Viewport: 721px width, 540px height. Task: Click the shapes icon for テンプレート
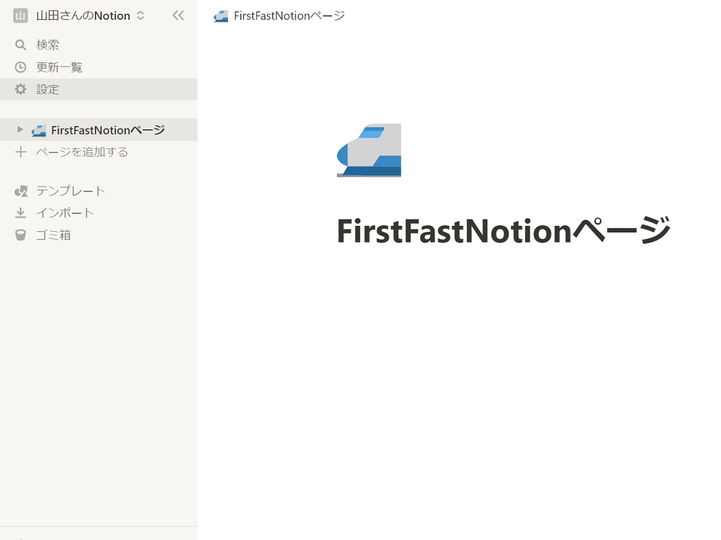21,191
